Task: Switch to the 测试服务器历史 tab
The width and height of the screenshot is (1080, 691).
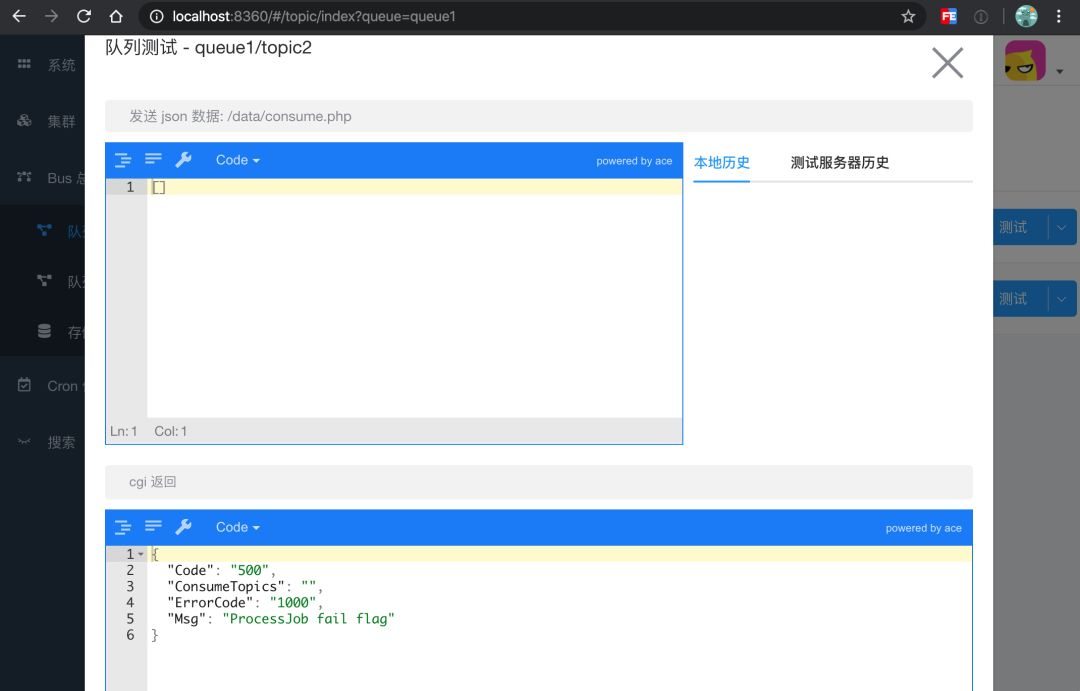Action: tap(840, 163)
